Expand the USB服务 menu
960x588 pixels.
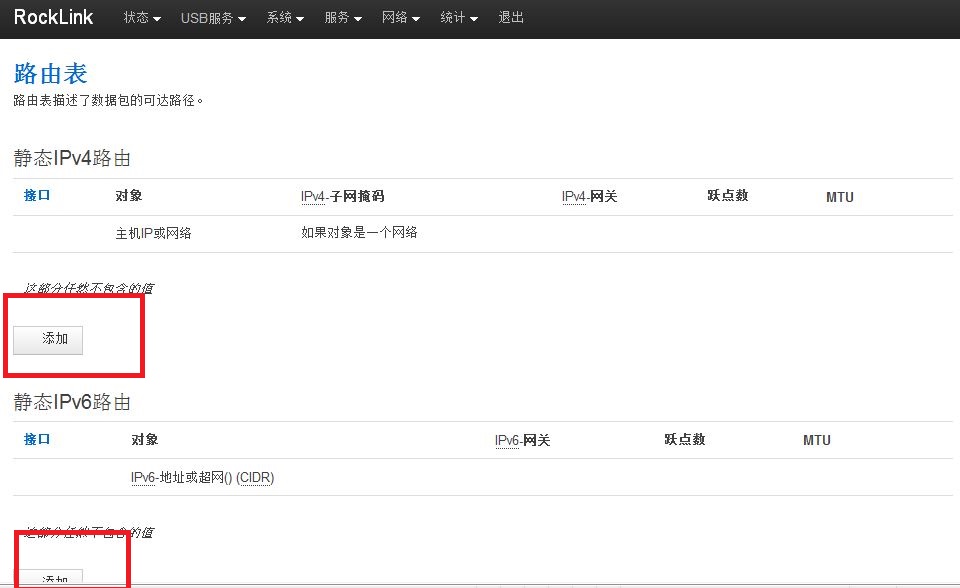(213, 18)
